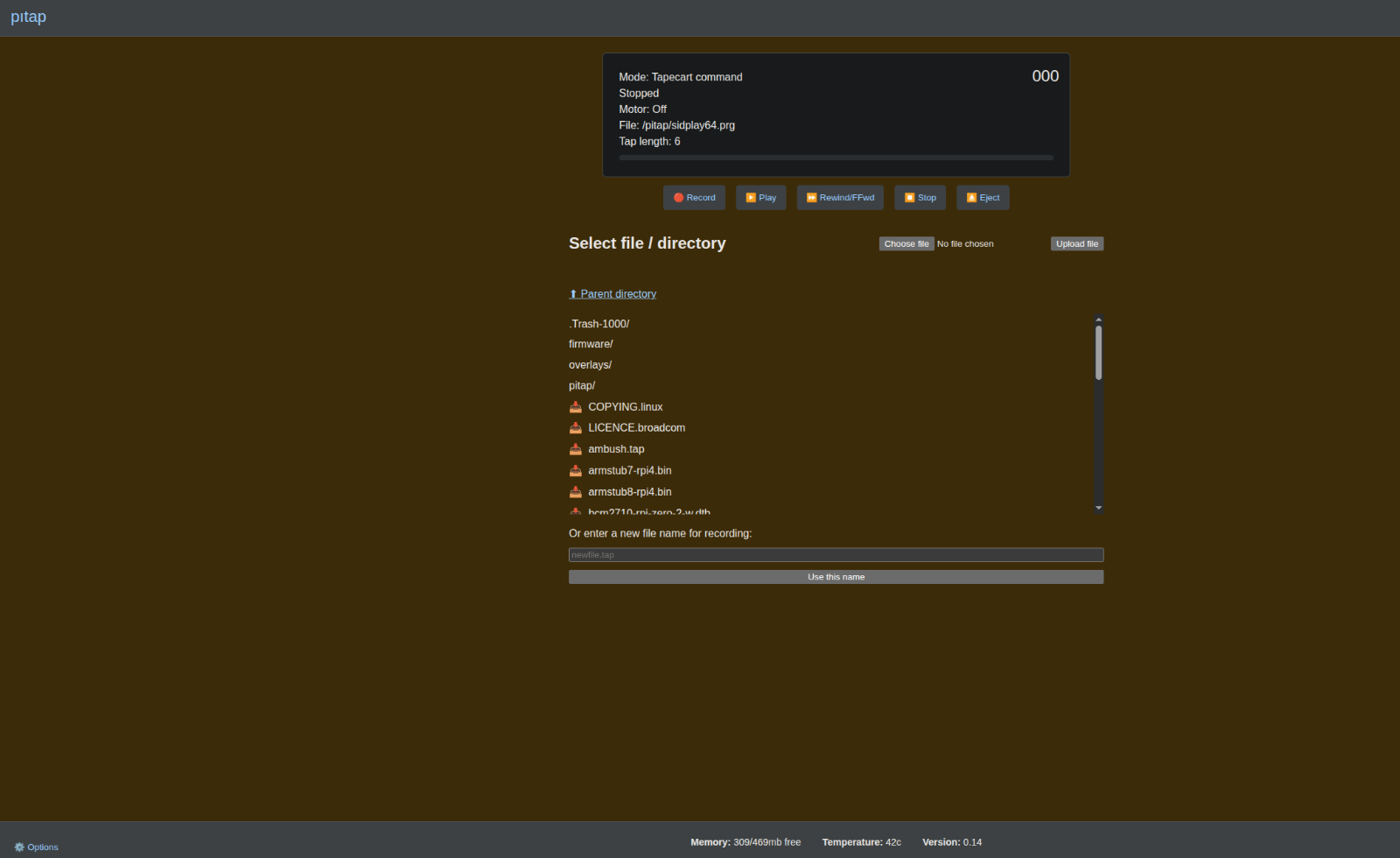
Task: Select the COPYING.linux file name
Action: [x=626, y=407]
